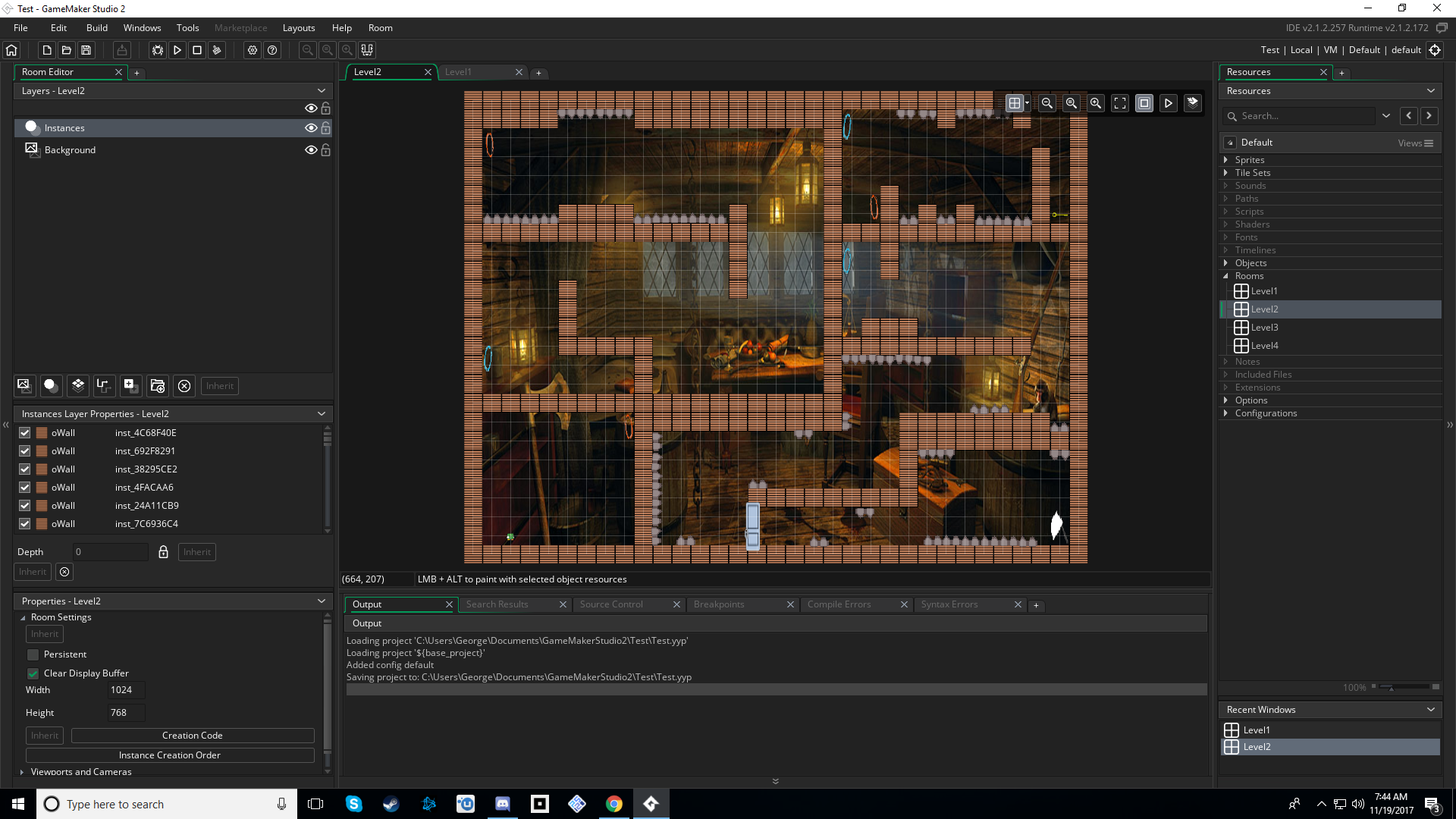Uncheck Clear Display Buffer
The width and height of the screenshot is (1456, 819).
point(33,673)
